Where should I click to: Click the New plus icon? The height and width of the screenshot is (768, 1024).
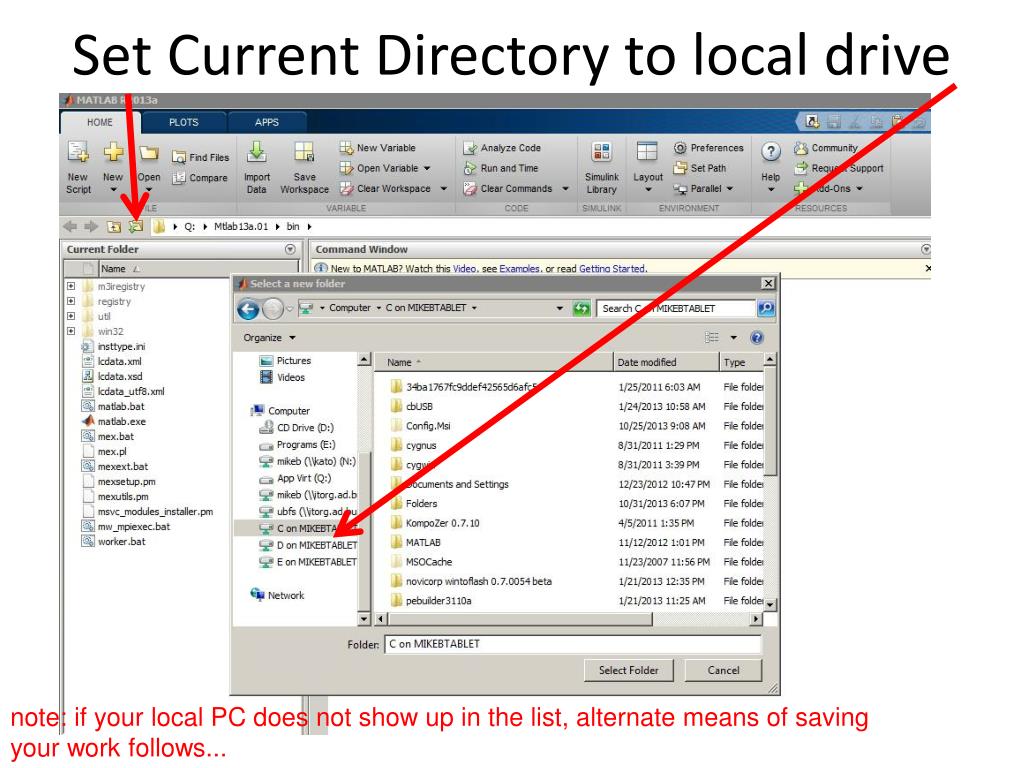click(x=113, y=152)
